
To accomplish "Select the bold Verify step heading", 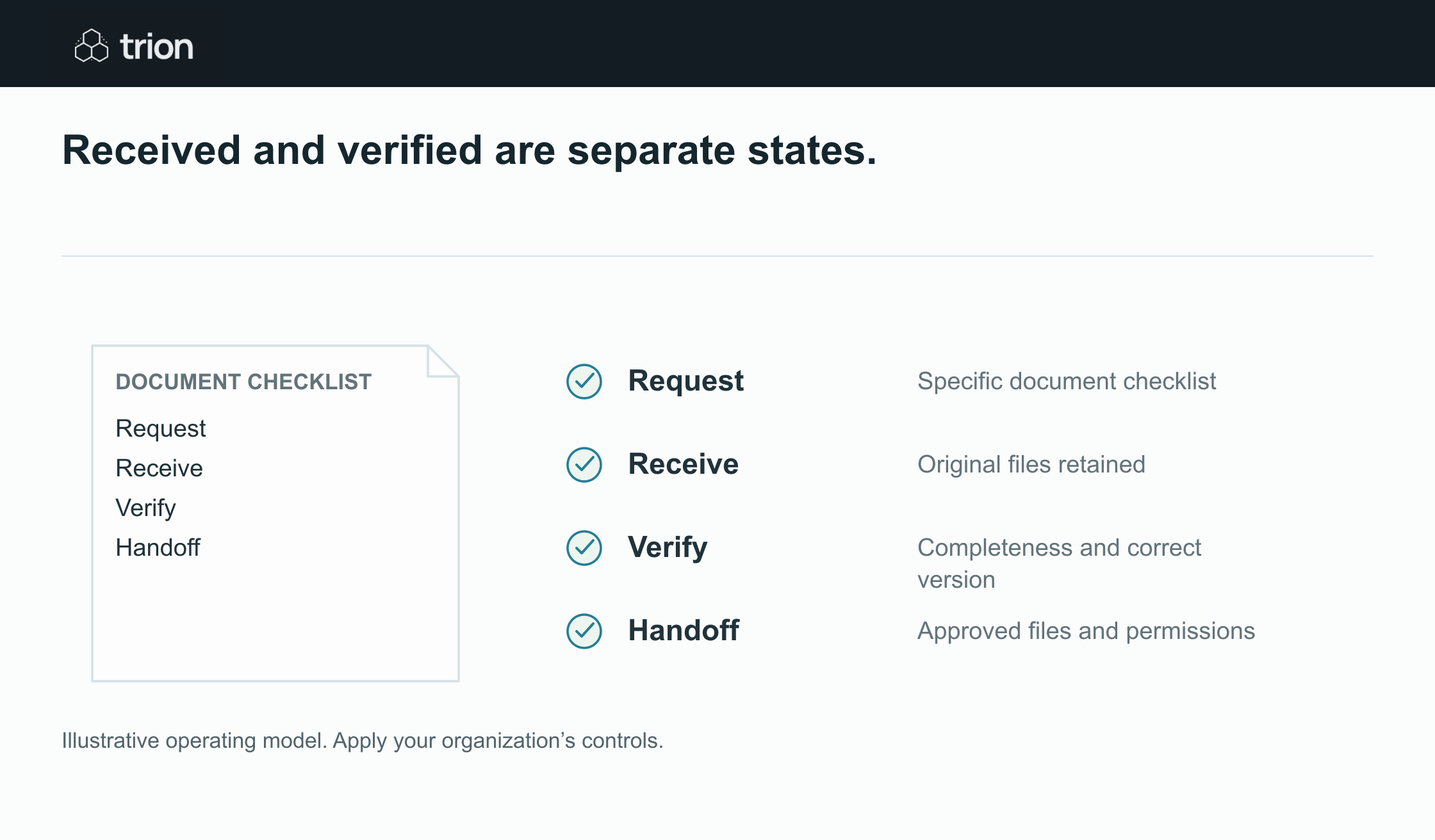I will tap(668, 548).
